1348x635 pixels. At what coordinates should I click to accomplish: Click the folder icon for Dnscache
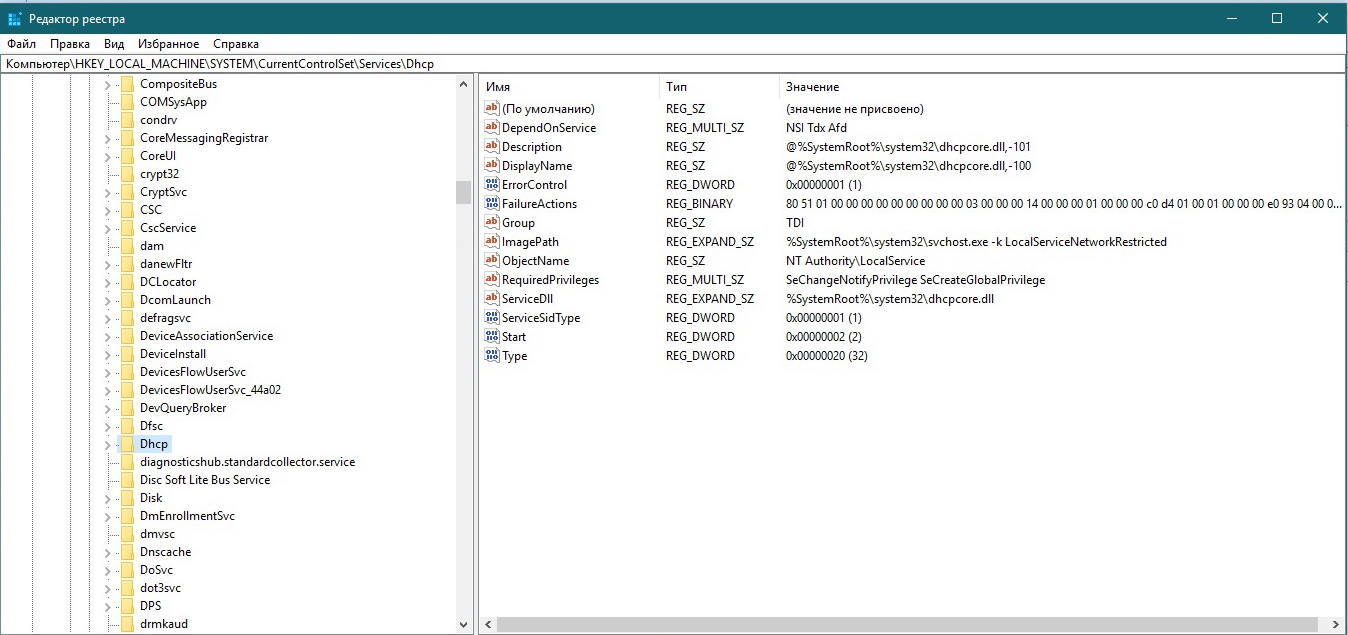point(126,552)
